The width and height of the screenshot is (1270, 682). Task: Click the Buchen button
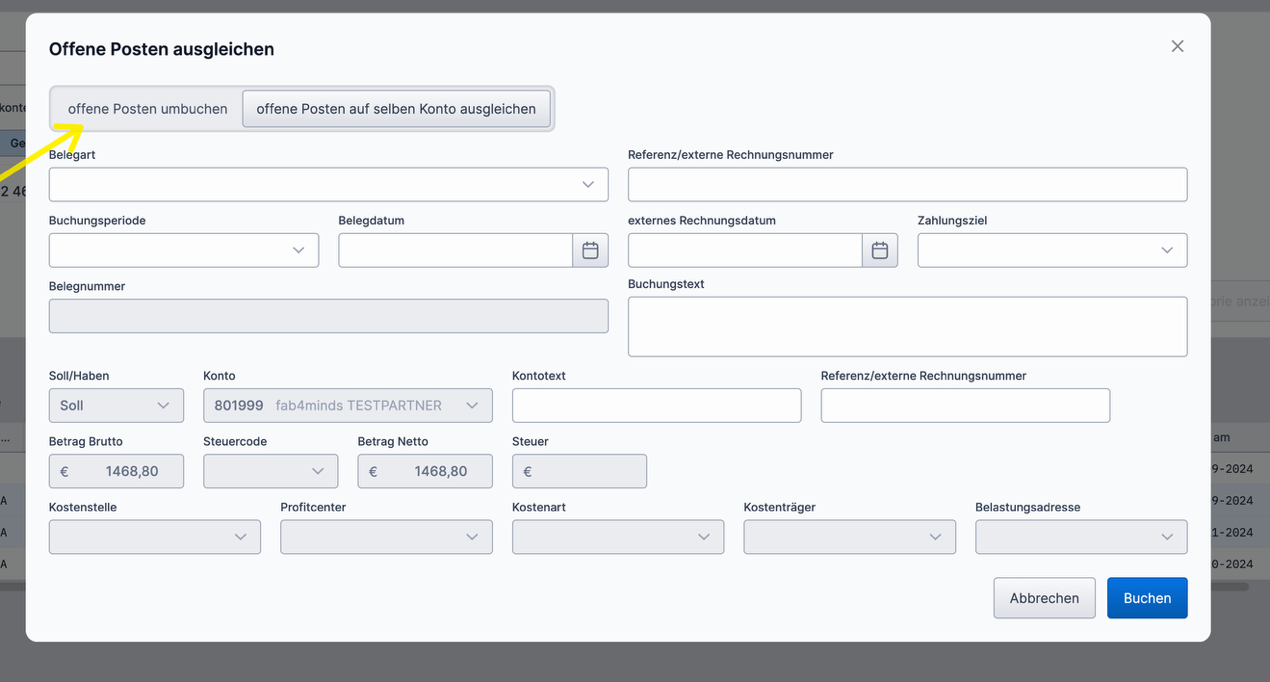click(1147, 597)
